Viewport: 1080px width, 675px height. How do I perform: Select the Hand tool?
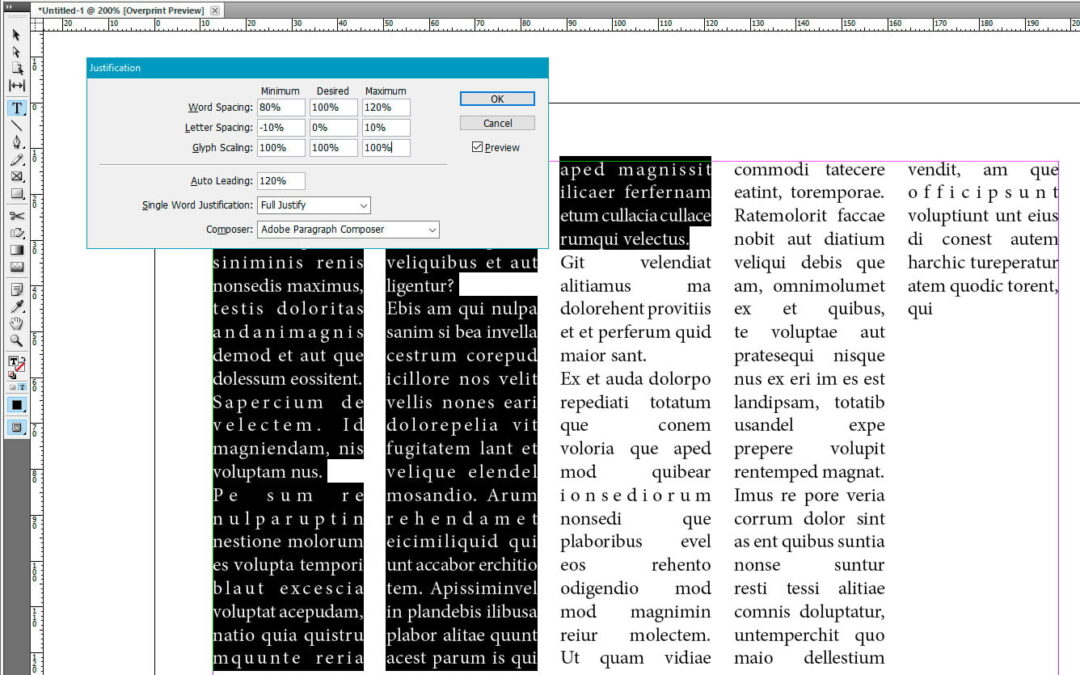(17, 323)
